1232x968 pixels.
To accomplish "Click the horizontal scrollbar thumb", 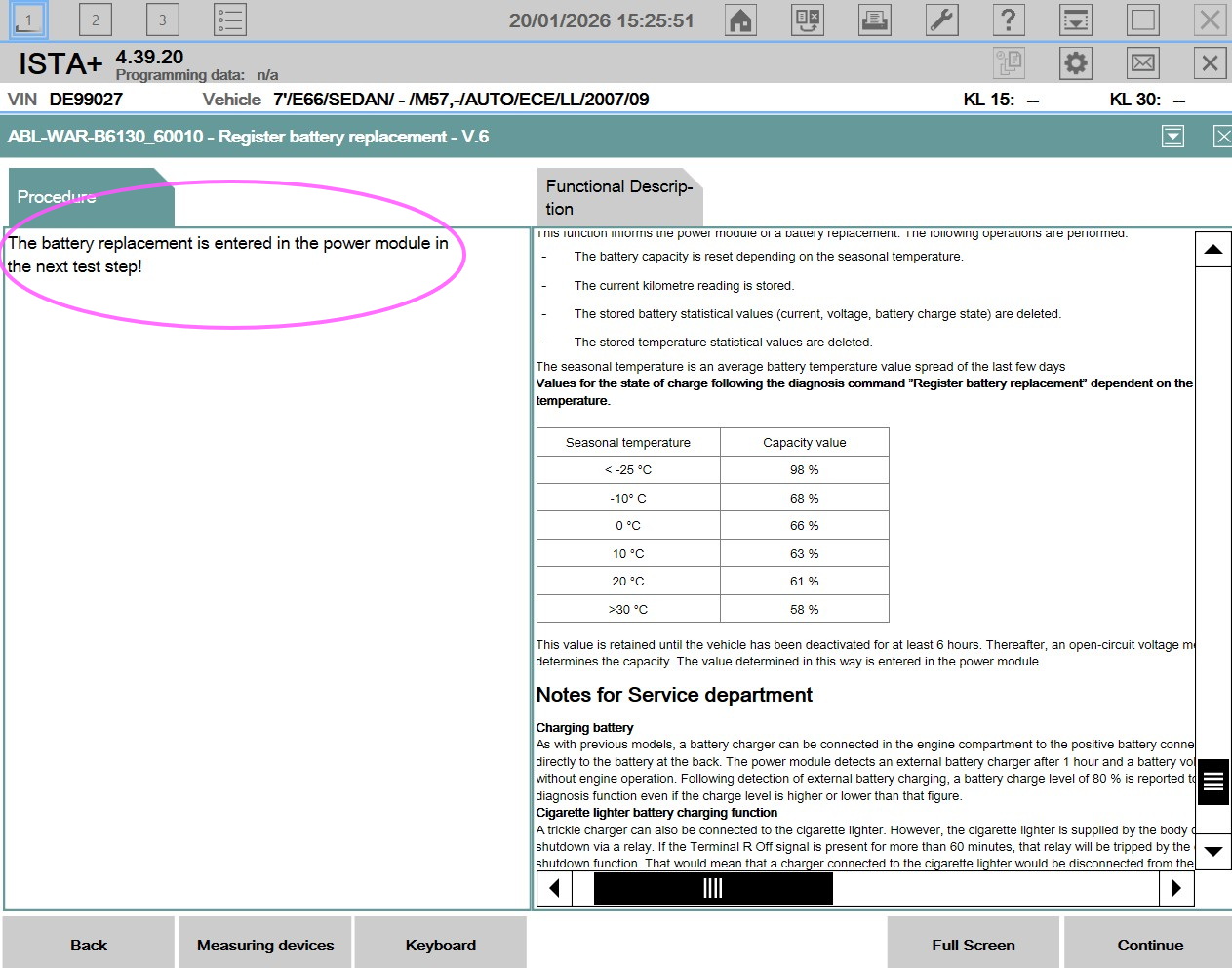I will tap(713, 888).
